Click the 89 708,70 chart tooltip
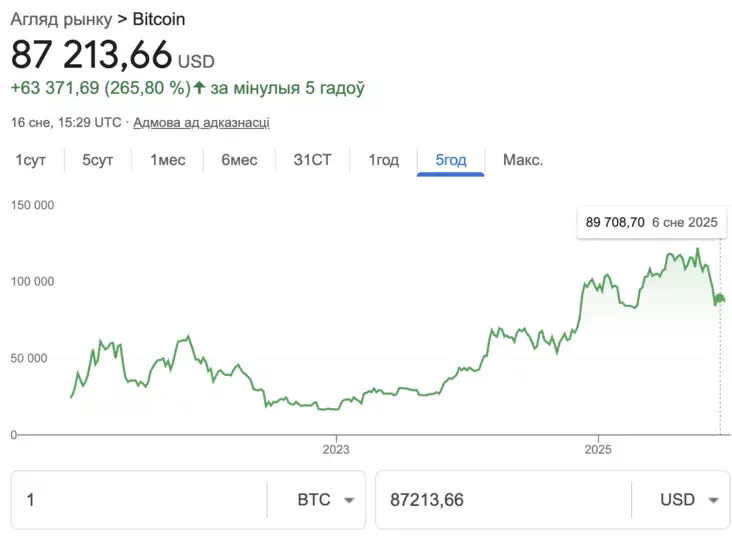The image size is (732, 539). tap(651, 223)
